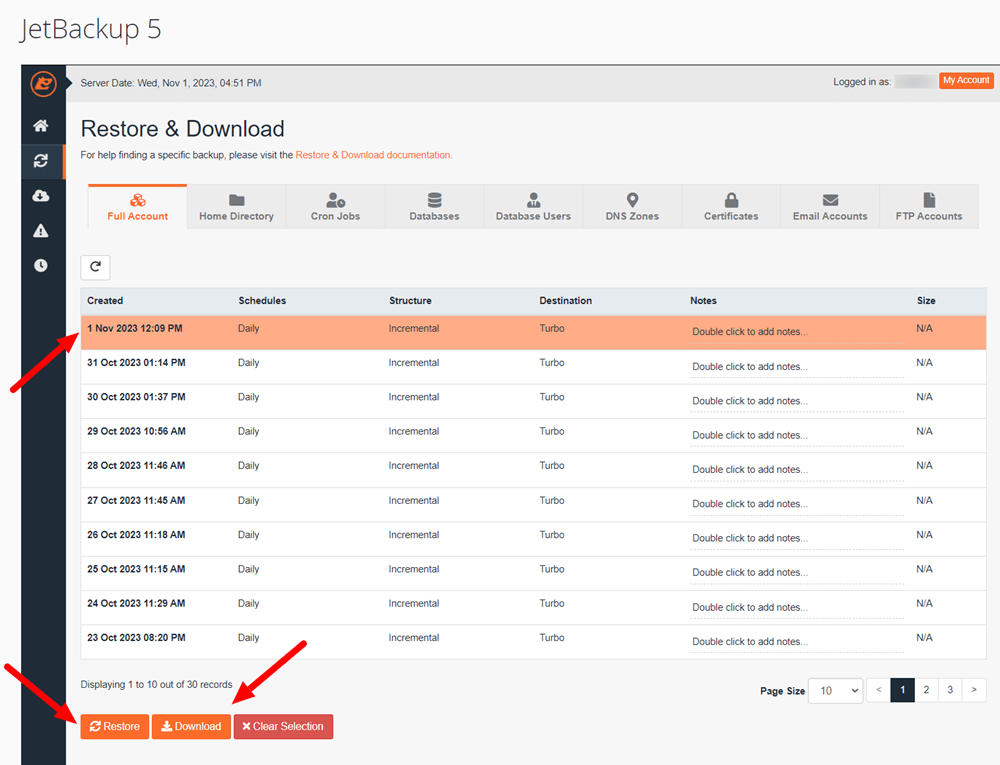Screen dimensions: 1000x765
Task: Go to the previous page arrow
Action: tap(879, 690)
